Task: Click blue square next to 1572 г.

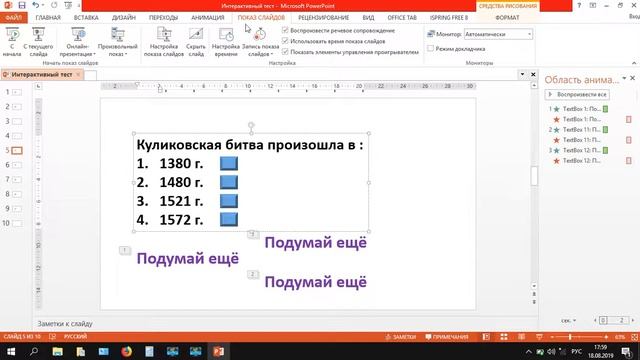Action: coord(229,220)
